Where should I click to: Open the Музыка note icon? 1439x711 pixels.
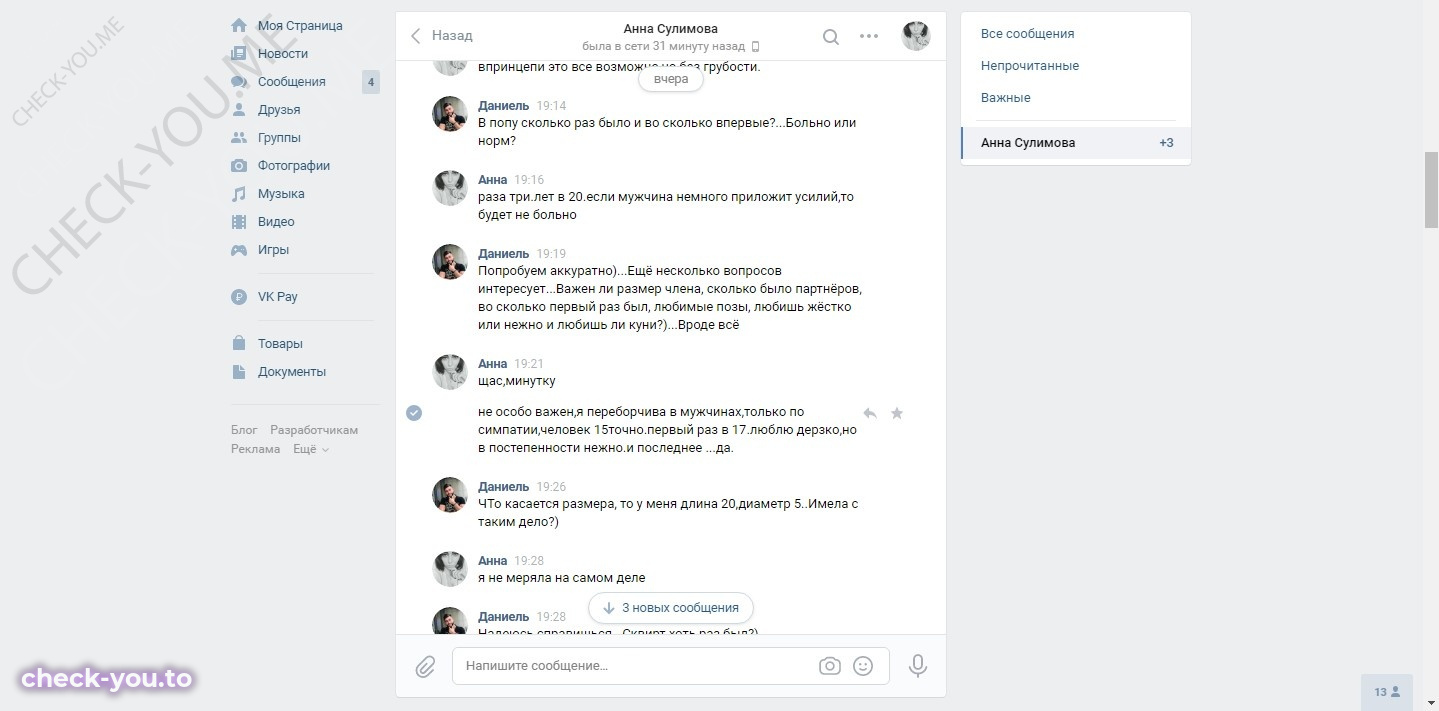pos(239,193)
